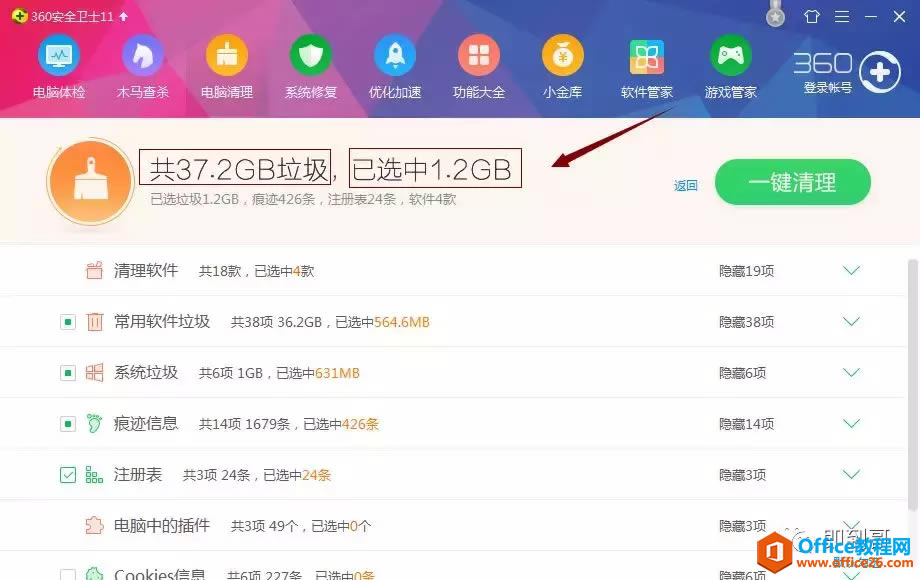Select the 电脑清理 cleanup icon
The image size is (920, 580).
tap(226, 56)
